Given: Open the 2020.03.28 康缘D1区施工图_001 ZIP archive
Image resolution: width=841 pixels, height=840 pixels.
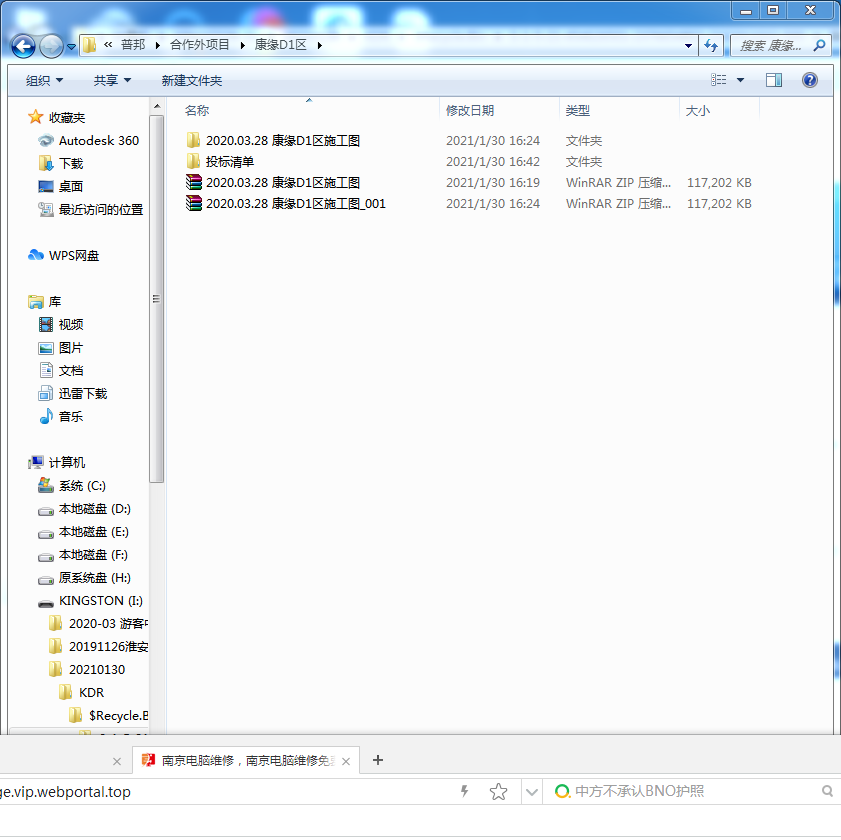Looking at the screenshot, I should [295, 204].
